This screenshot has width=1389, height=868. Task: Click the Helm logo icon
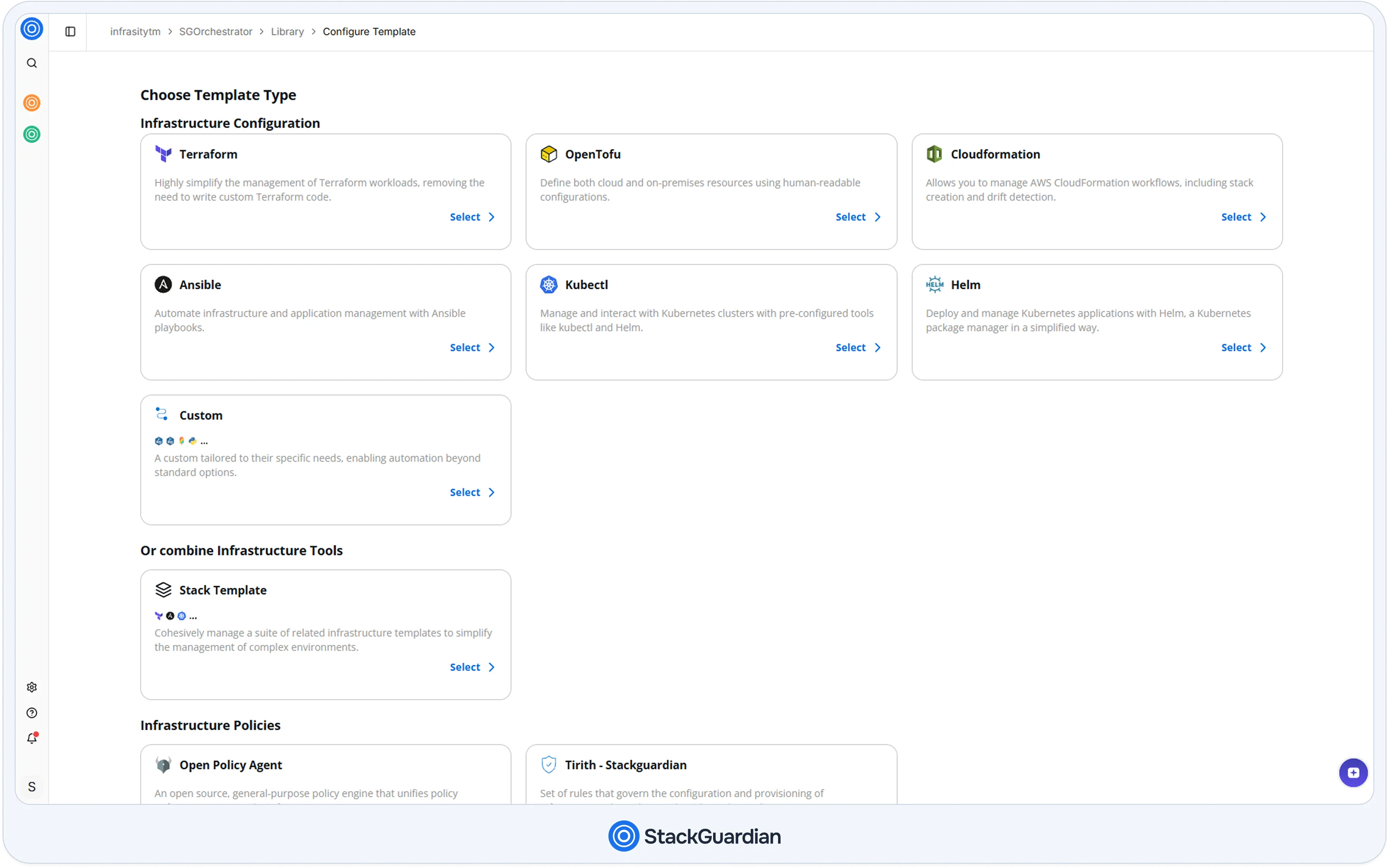click(x=934, y=285)
